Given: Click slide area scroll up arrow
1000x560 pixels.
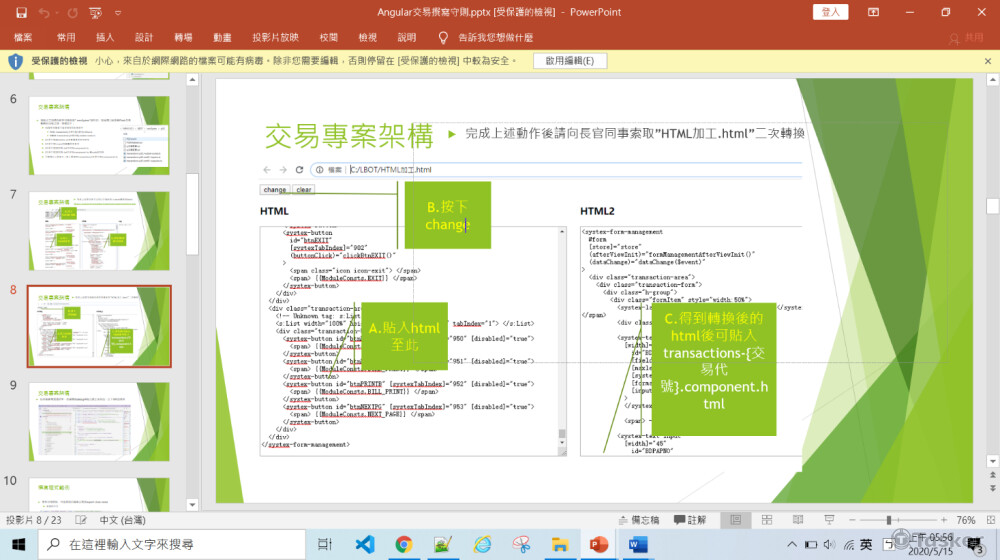Looking at the screenshot, I should tap(992, 80).
